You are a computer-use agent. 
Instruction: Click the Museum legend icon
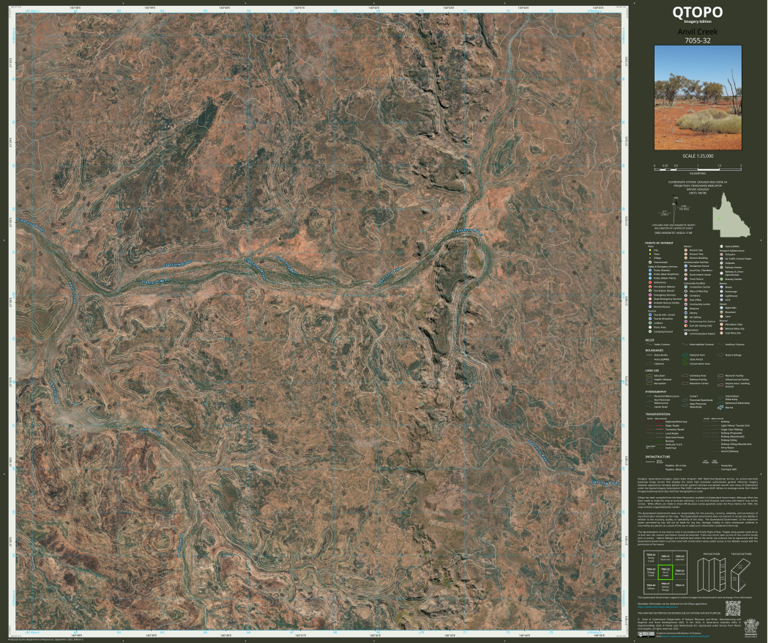click(686, 309)
